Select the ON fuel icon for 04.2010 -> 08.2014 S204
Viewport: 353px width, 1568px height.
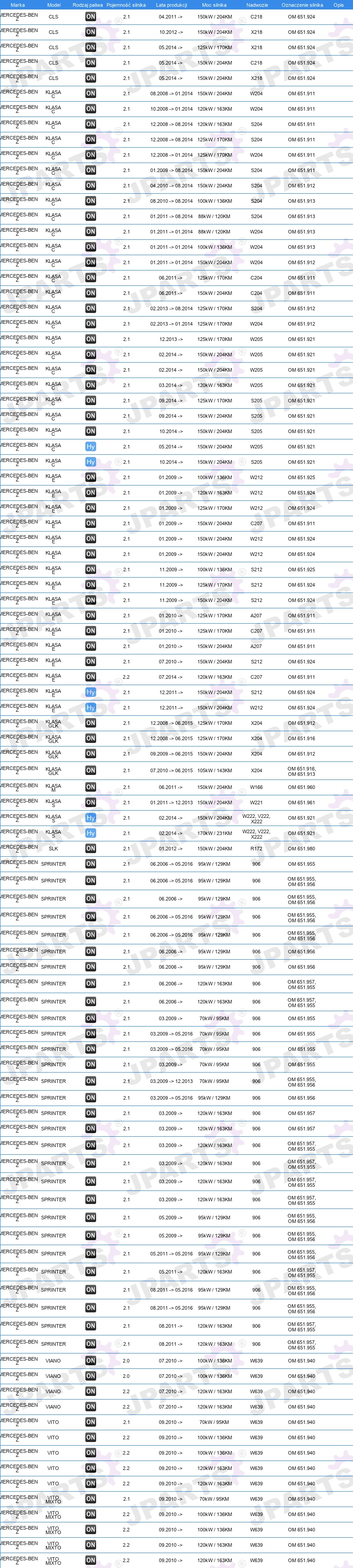click(91, 186)
